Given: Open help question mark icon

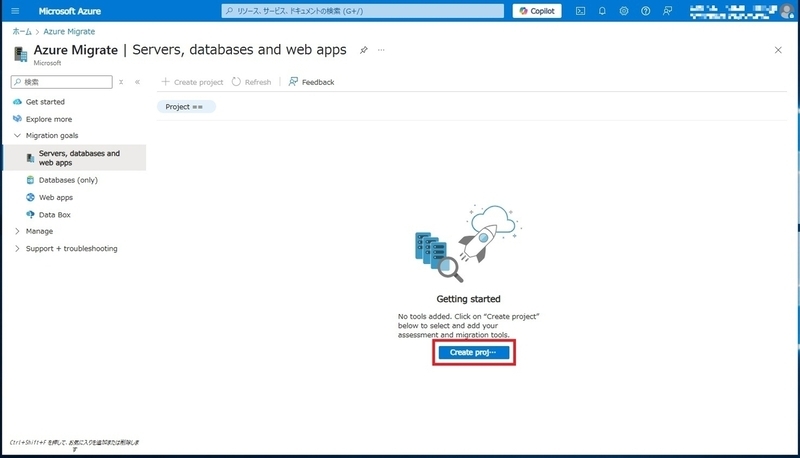Looking at the screenshot, I should pyautogui.click(x=645, y=11).
